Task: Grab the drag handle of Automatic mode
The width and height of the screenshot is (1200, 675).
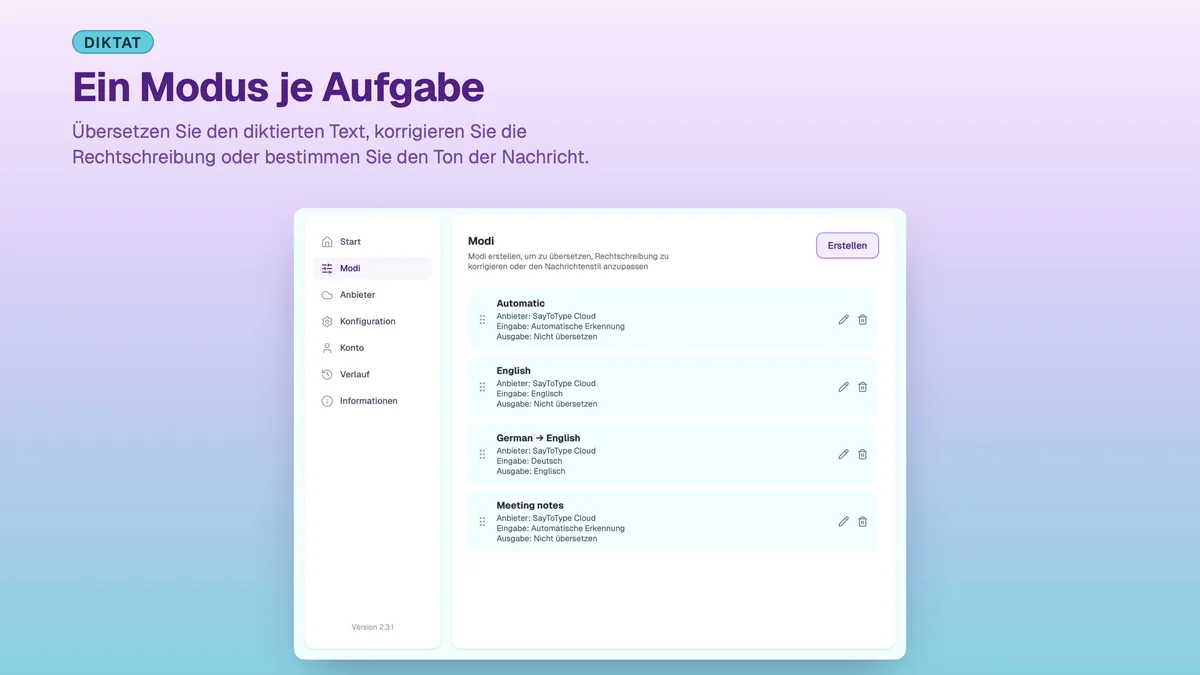Action: point(482,320)
